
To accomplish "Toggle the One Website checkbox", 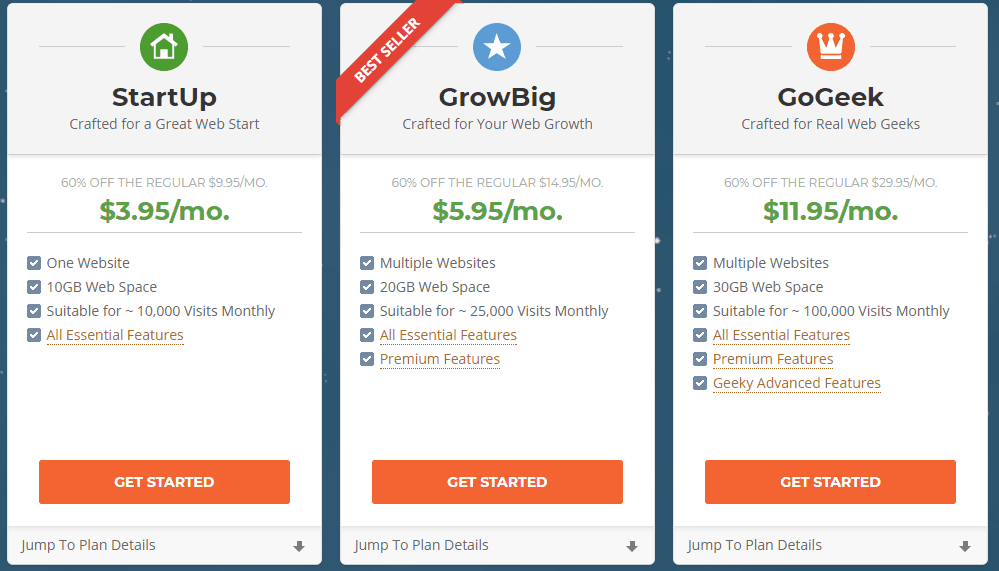I will click(x=34, y=263).
